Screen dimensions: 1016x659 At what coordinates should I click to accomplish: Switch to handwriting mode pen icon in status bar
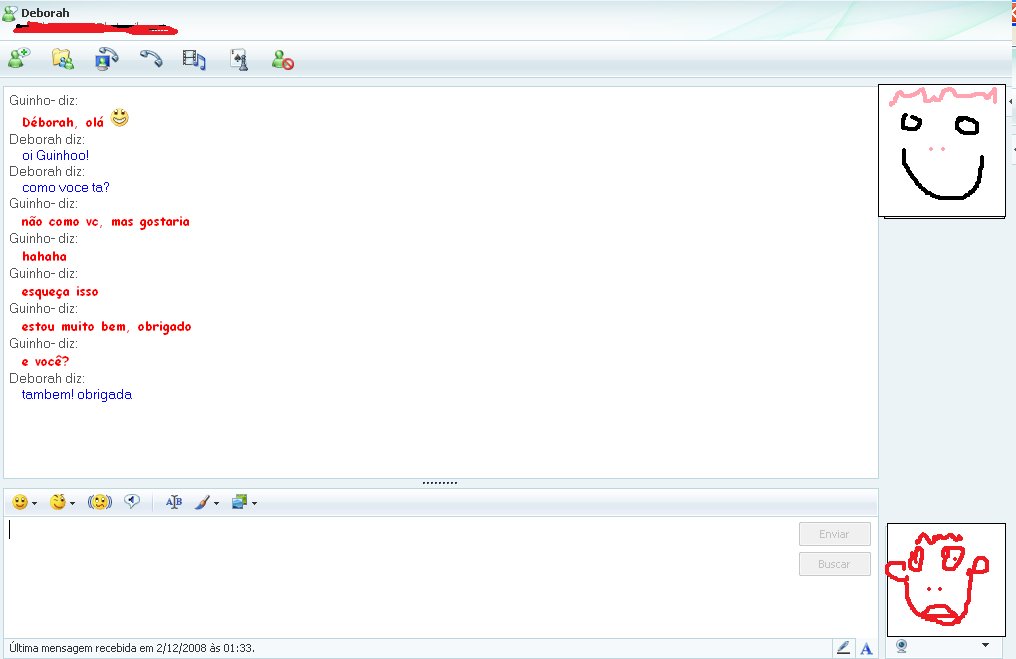point(843,647)
